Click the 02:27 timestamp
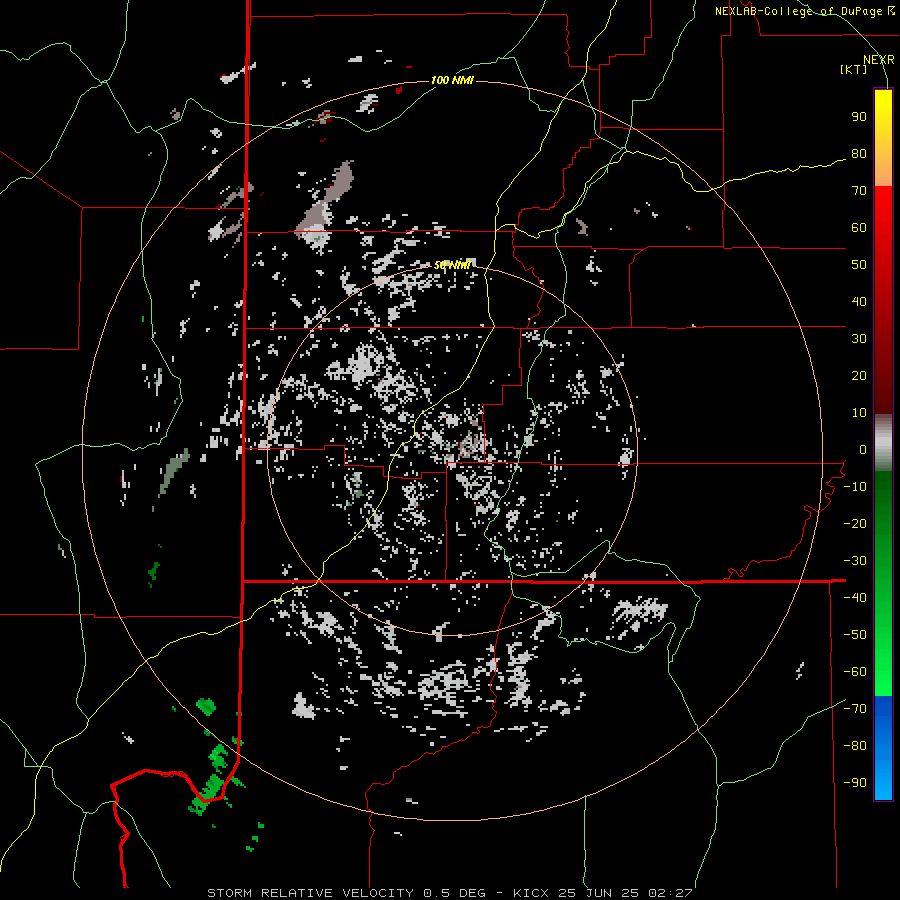Viewport: 900px width, 900px height. 670,893
